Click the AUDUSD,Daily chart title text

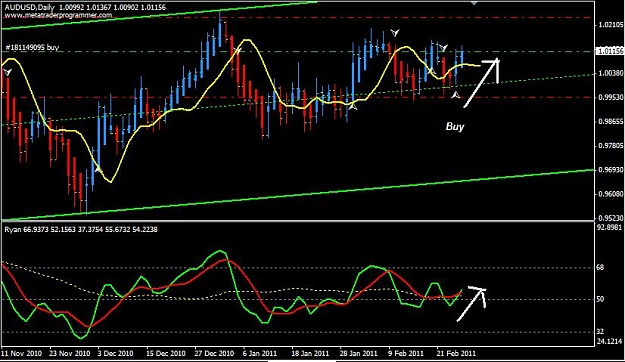click(29, 7)
